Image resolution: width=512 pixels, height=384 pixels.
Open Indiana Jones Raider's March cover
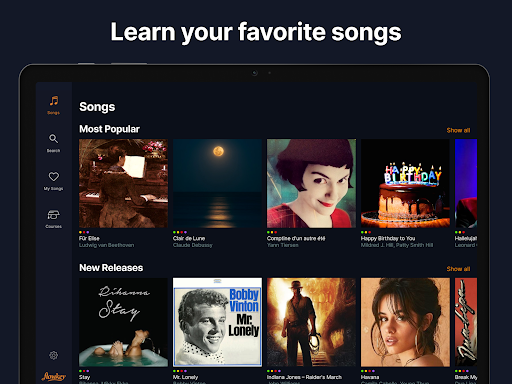(311, 322)
